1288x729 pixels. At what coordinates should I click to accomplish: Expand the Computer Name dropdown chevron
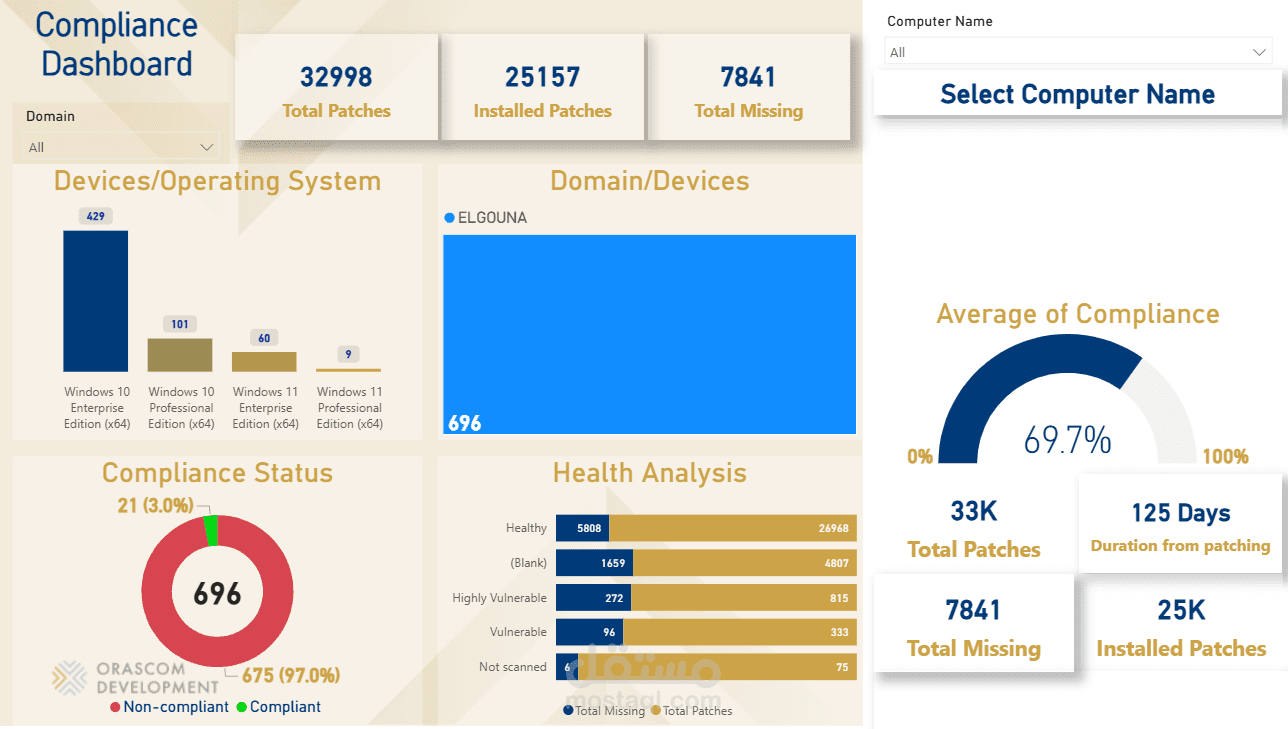[x=1260, y=52]
